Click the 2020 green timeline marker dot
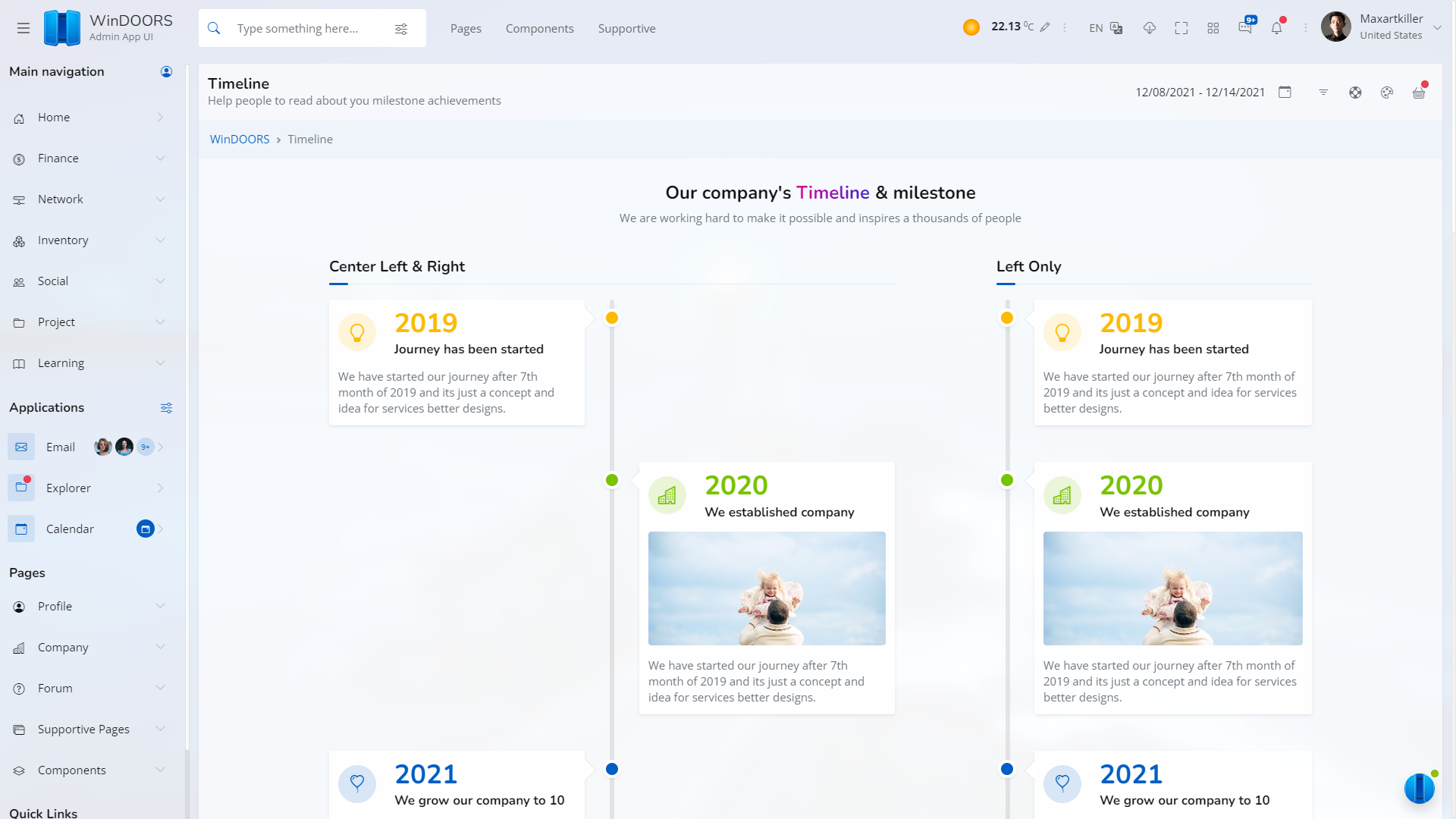The image size is (1456, 819). coord(612,480)
